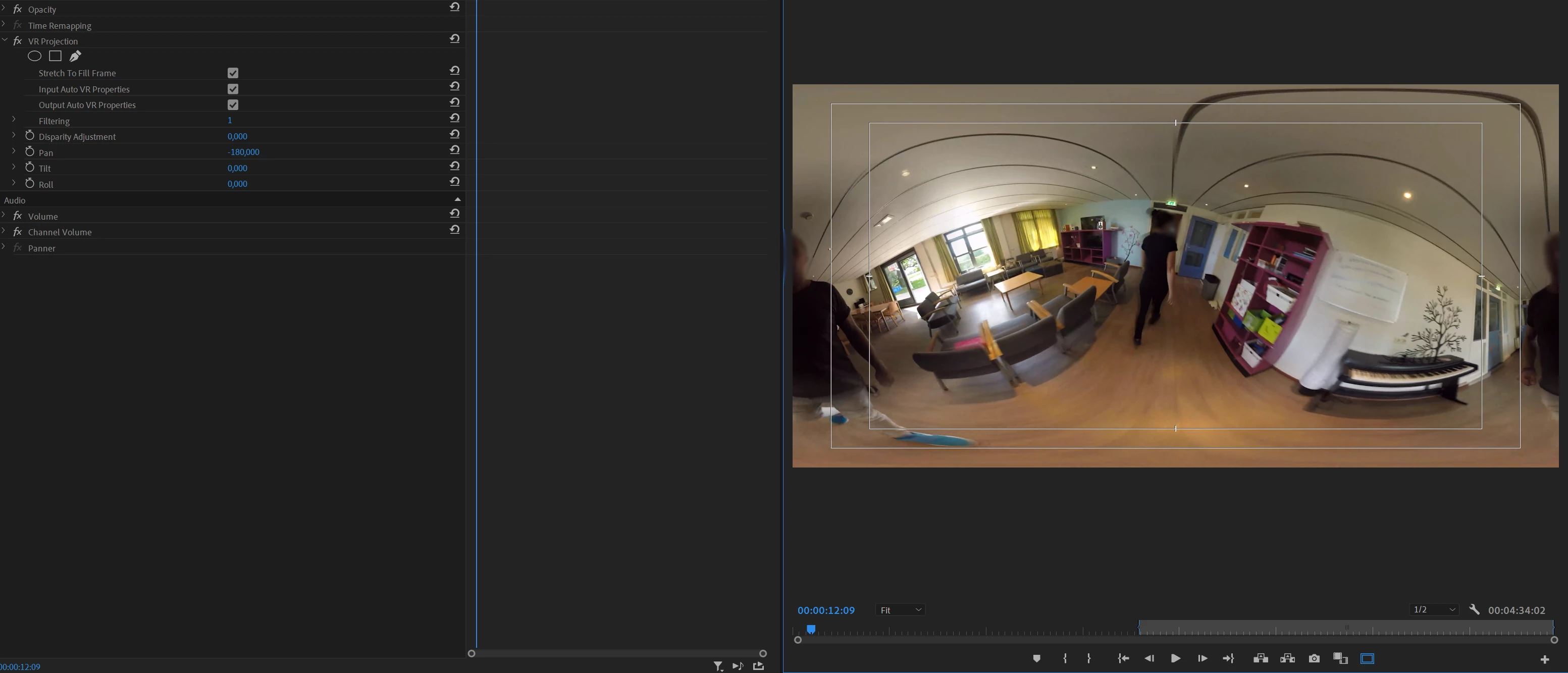The width and height of the screenshot is (1568, 673).
Task: Click the Add Marker button
Action: (1036, 658)
